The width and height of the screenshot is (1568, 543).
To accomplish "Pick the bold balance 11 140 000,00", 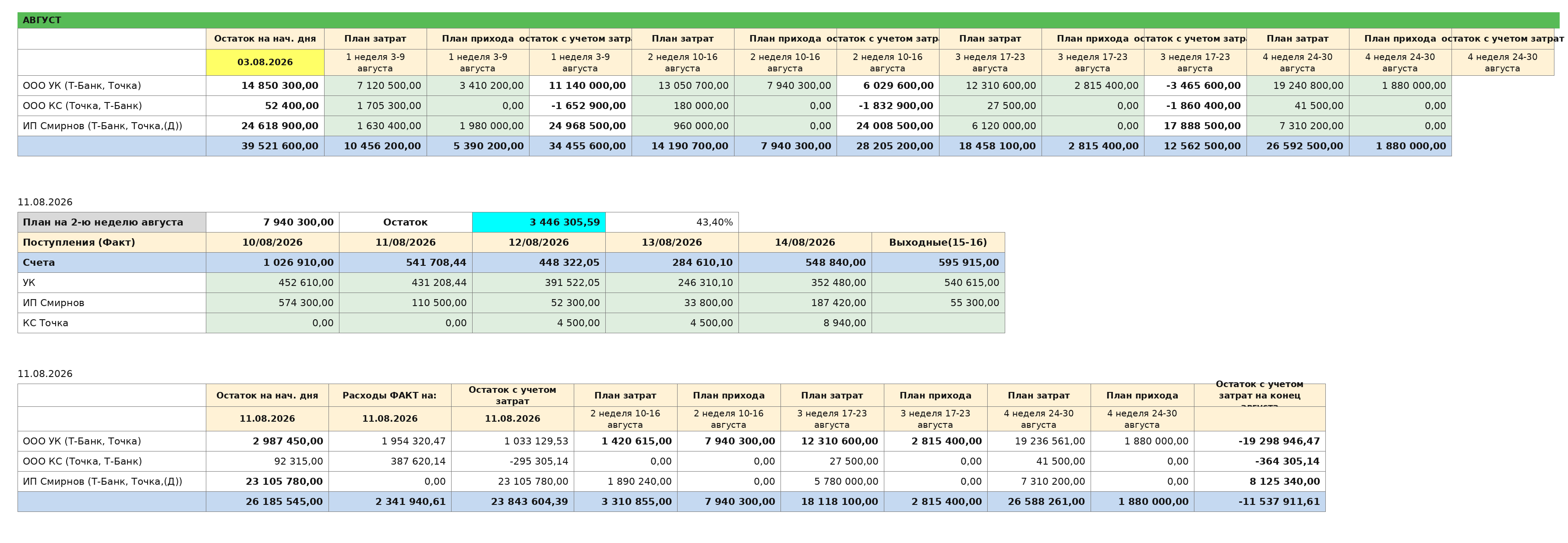I will [x=580, y=86].
